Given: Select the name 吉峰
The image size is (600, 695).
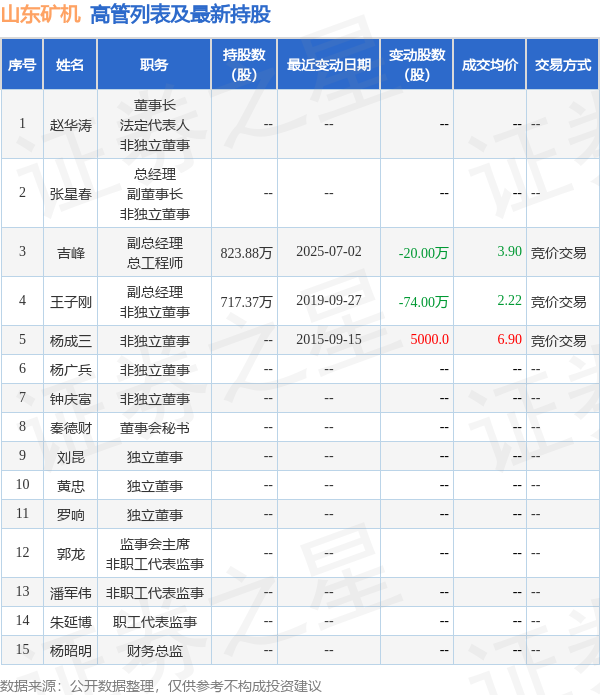Looking at the screenshot, I should coord(70,253).
